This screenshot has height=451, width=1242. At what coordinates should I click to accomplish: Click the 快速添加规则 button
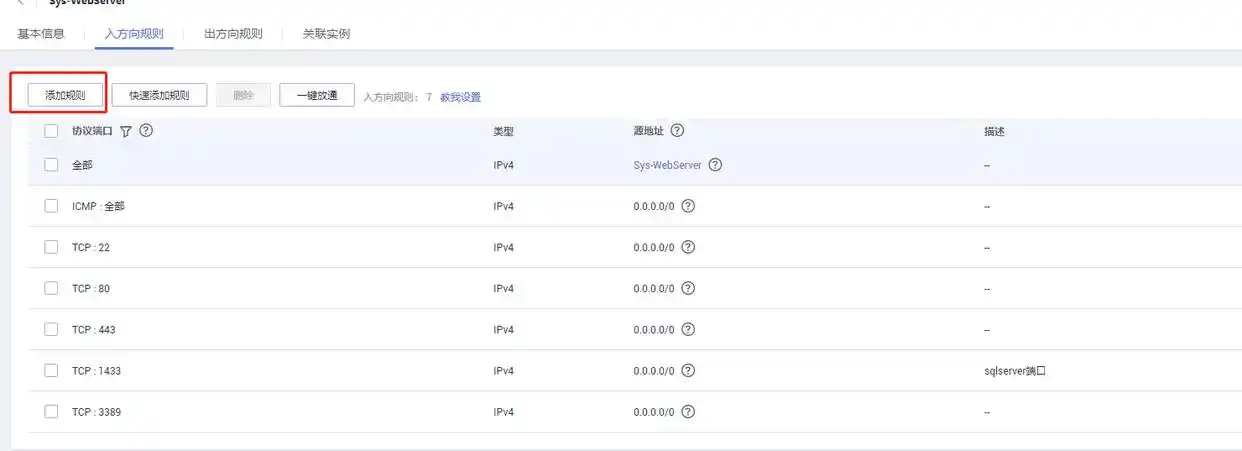(159, 95)
